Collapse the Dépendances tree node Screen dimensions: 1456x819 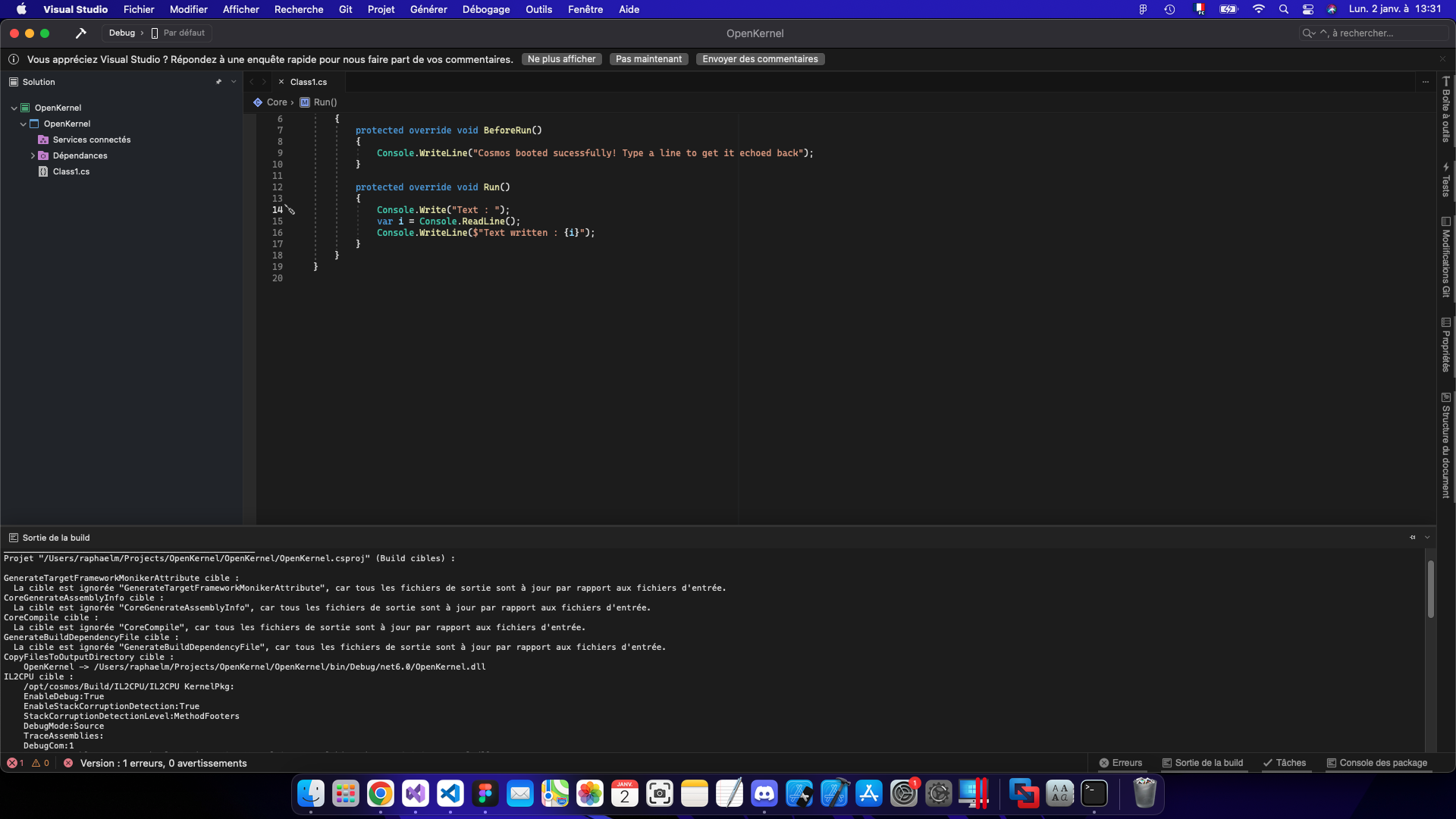click(32, 155)
